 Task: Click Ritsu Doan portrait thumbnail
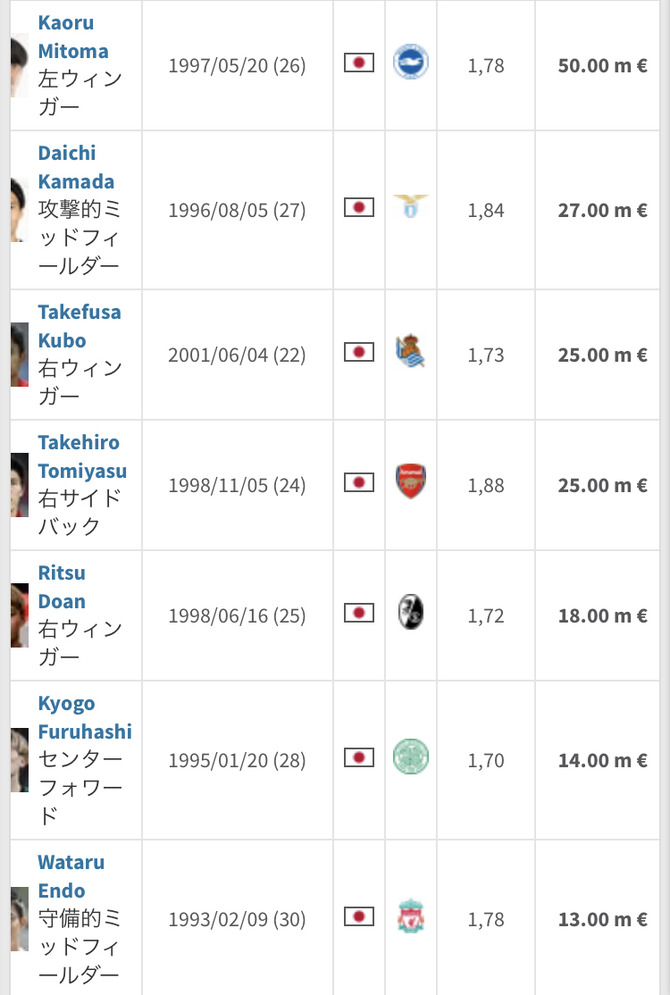tap(19, 615)
